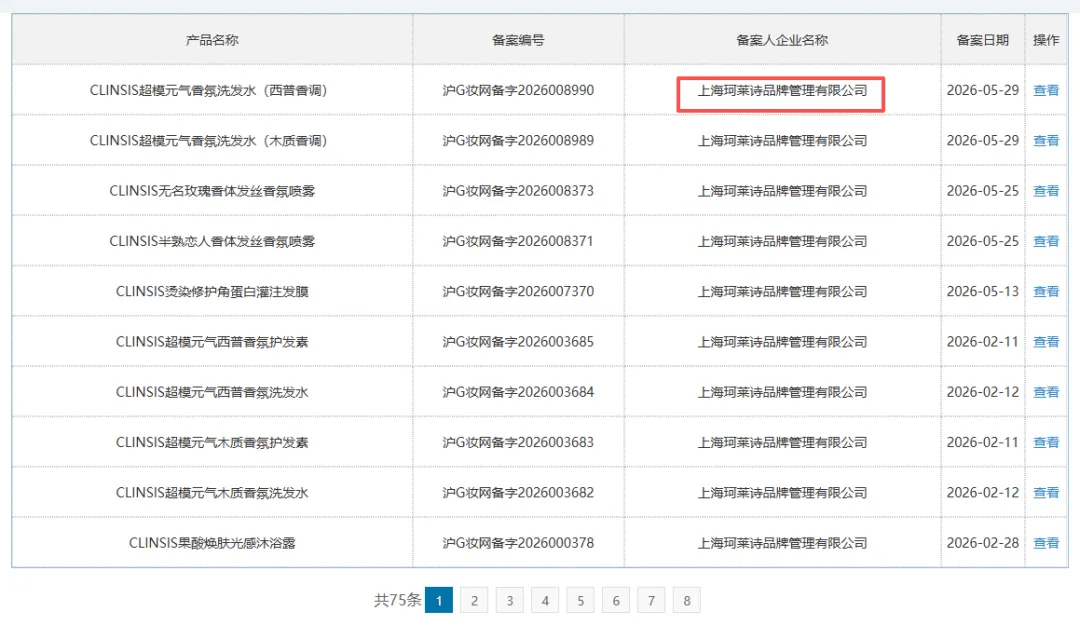This screenshot has width=1080, height=625.
Task: Open 查看 link for filing 沪G妆网备字2026000378
Action: [x=1046, y=543]
